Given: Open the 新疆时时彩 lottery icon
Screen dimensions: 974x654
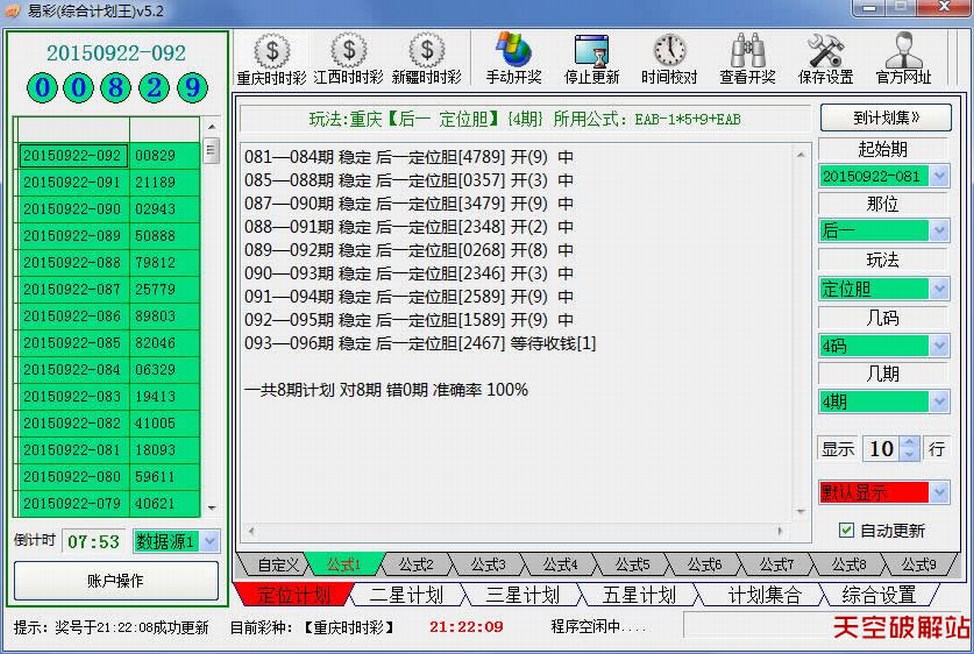Looking at the screenshot, I should click(x=427, y=51).
